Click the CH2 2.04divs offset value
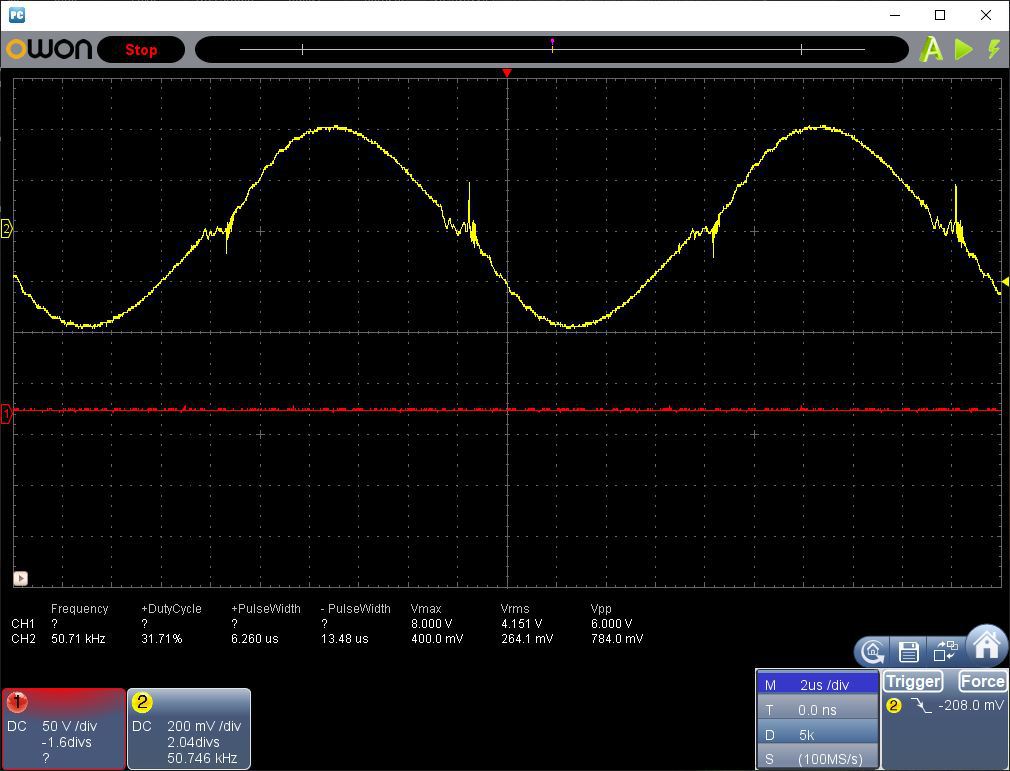This screenshot has width=1010, height=771. pos(193,742)
